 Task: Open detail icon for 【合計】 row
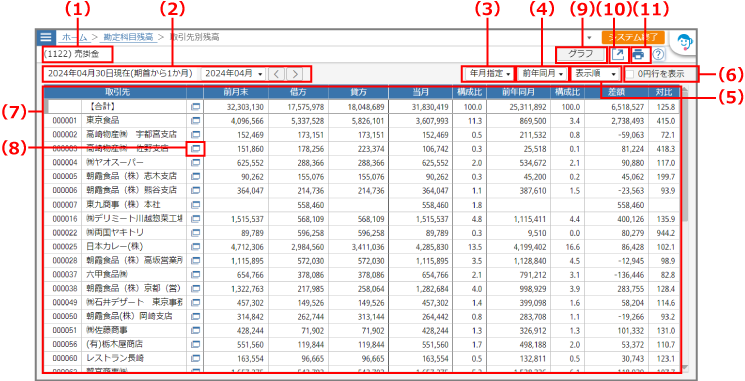click(195, 107)
